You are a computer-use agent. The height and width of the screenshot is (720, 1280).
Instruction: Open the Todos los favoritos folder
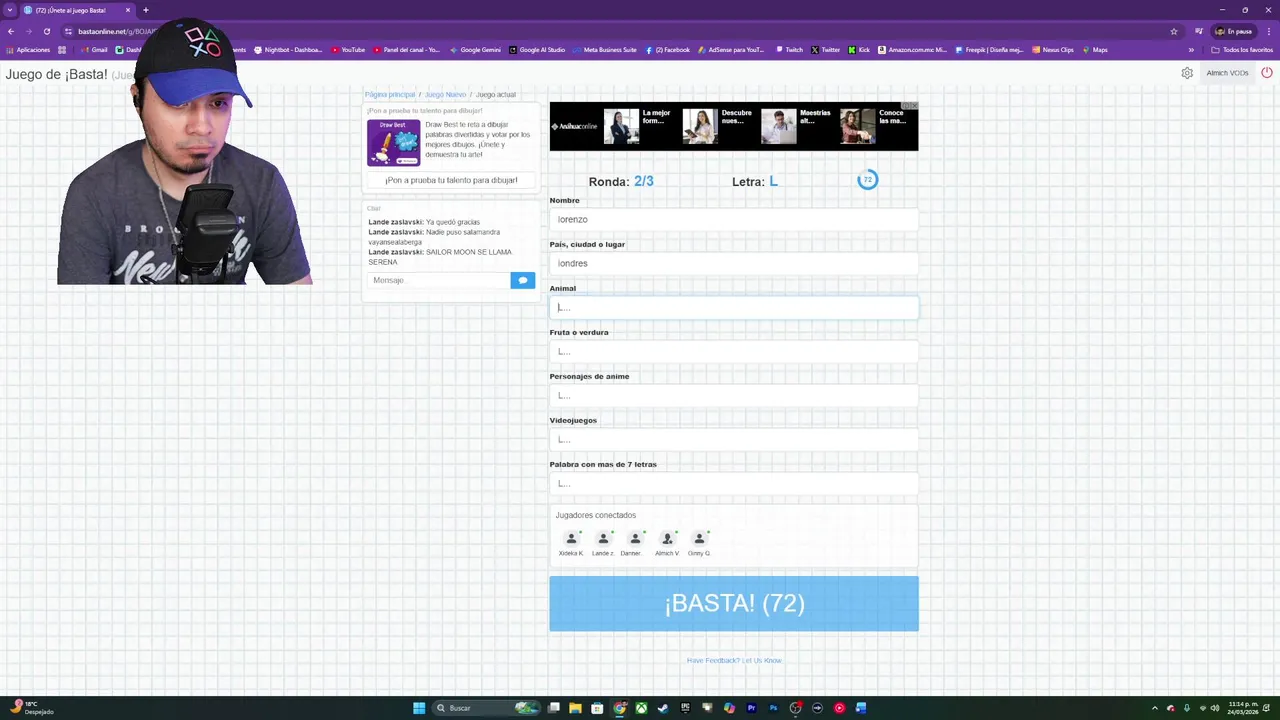pos(1242,50)
